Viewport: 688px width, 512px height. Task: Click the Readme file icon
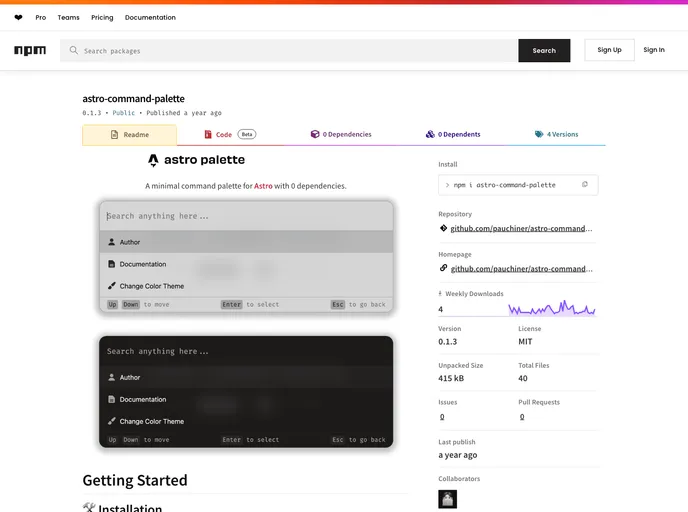(x=115, y=135)
